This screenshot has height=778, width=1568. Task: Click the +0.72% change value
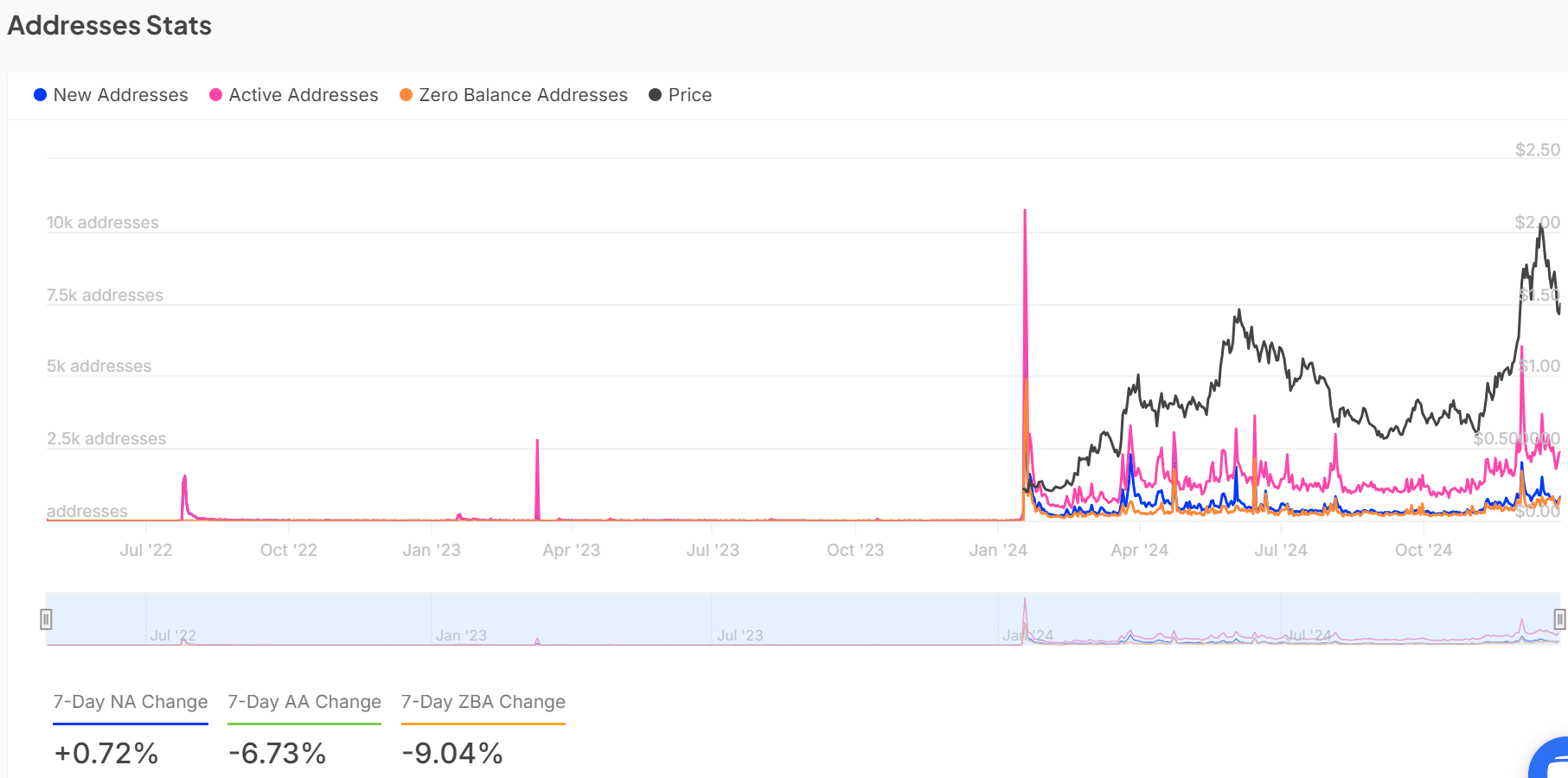click(106, 753)
